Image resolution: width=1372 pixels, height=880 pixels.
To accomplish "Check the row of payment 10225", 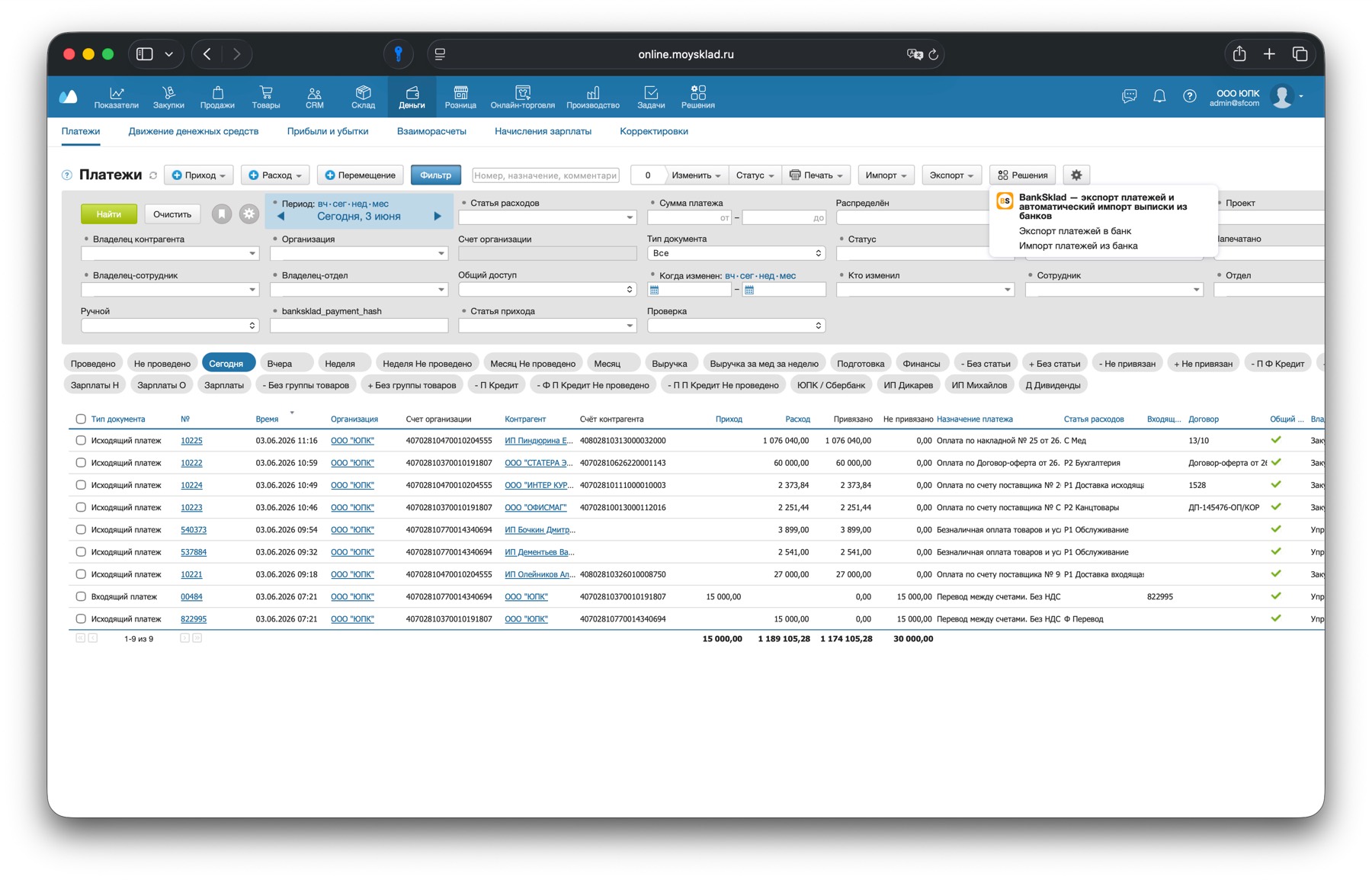I will [81, 440].
